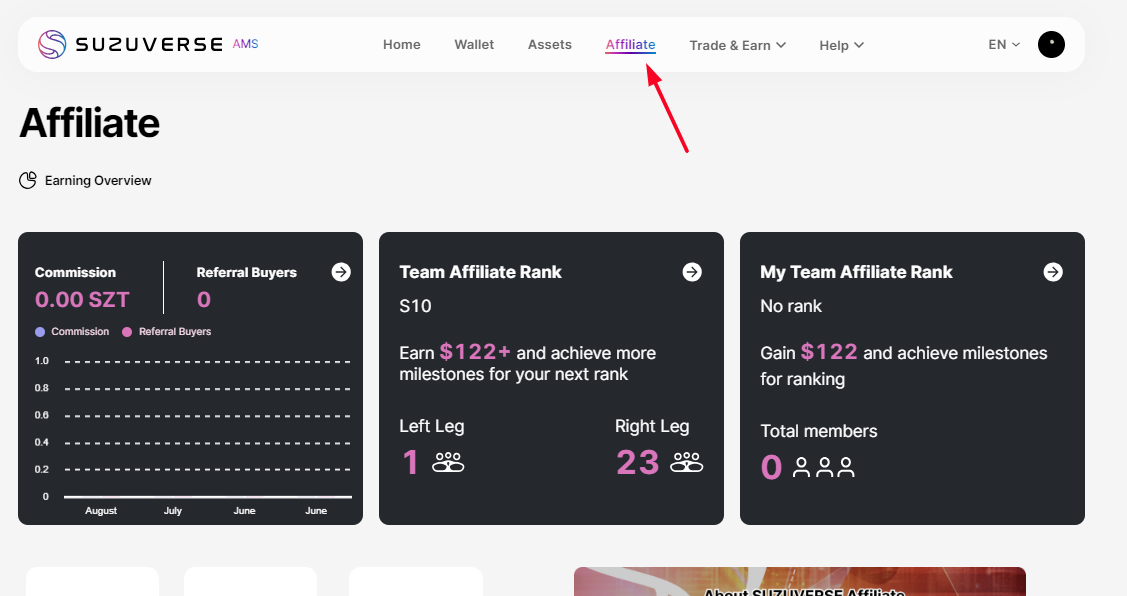Select the Affiliate nav link
Viewport: 1127px width, 596px height.
(630, 45)
